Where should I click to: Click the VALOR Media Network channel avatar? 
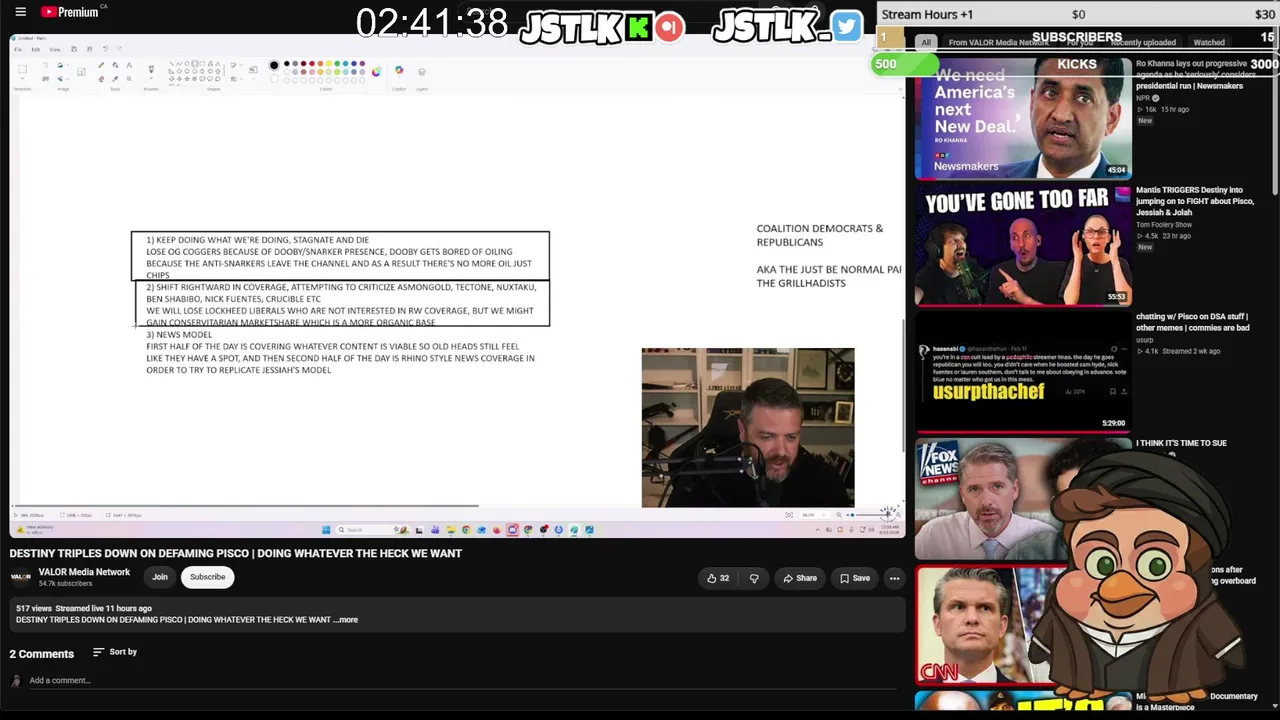coord(20,577)
